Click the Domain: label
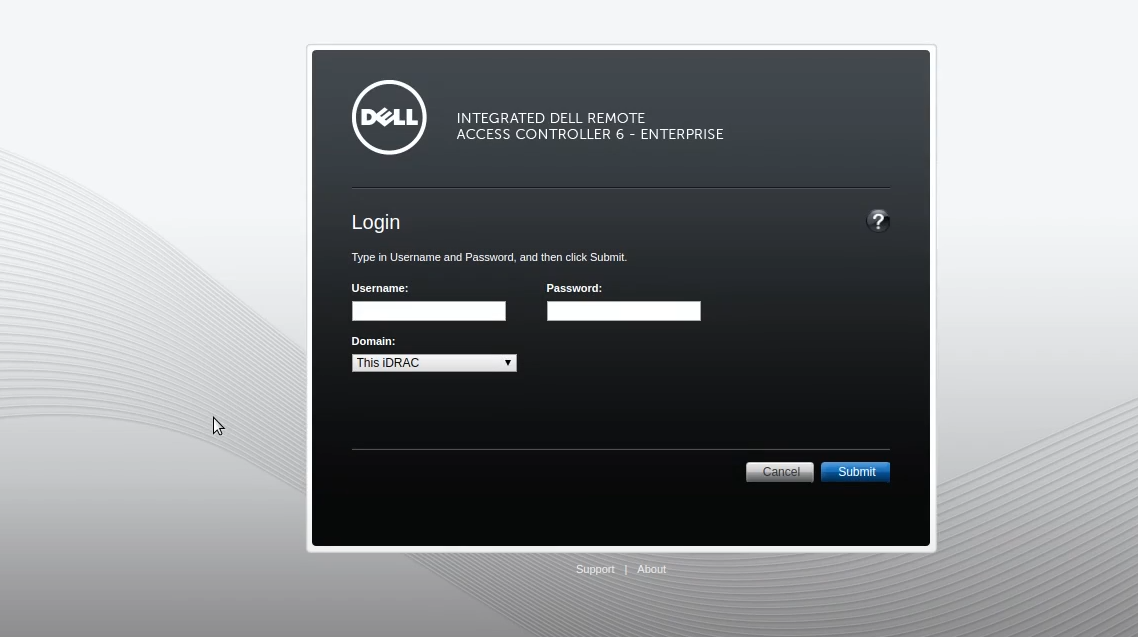This screenshot has width=1138, height=637. (x=373, y=341)
